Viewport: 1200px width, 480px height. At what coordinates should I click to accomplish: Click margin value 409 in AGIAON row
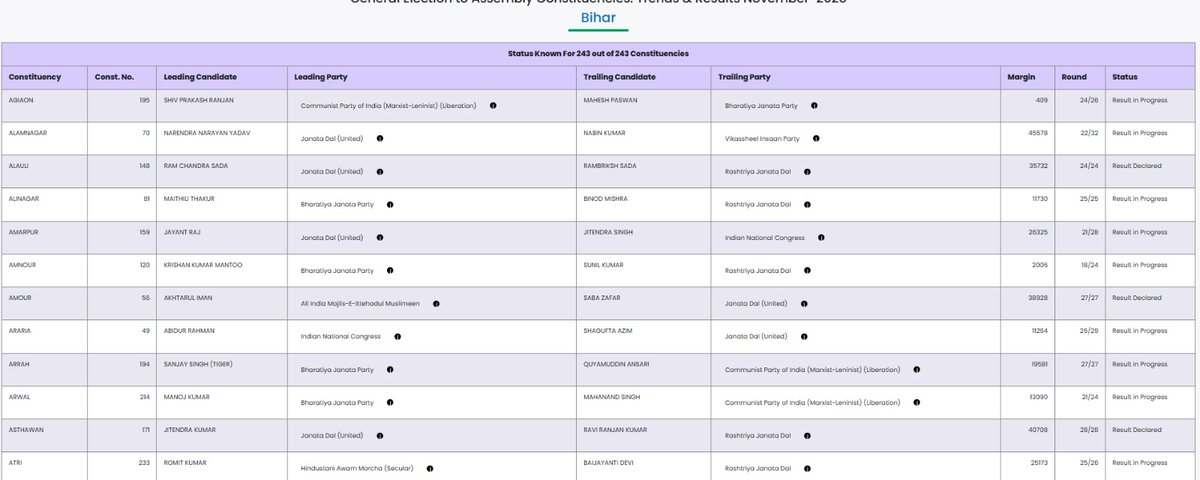(x=1042, y=100)
